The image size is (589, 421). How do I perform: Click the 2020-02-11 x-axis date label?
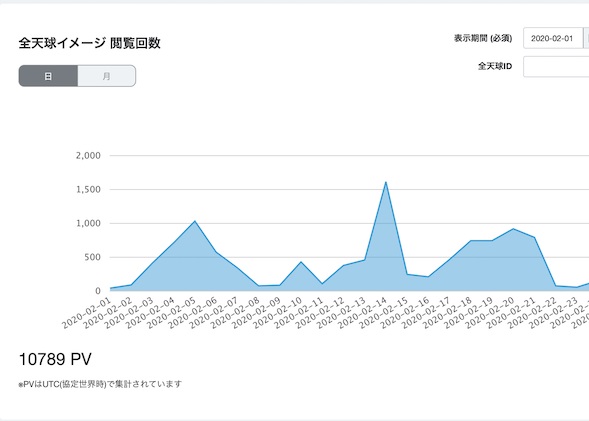coord(299,313)
